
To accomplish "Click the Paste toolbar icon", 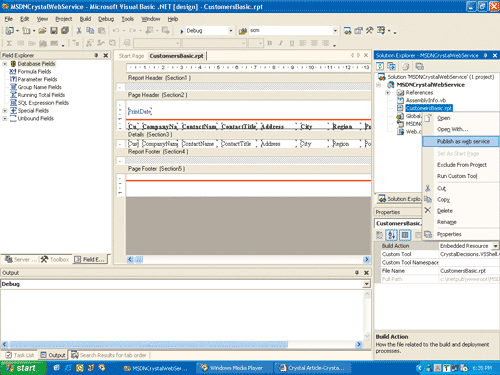I will coord(102,31).
